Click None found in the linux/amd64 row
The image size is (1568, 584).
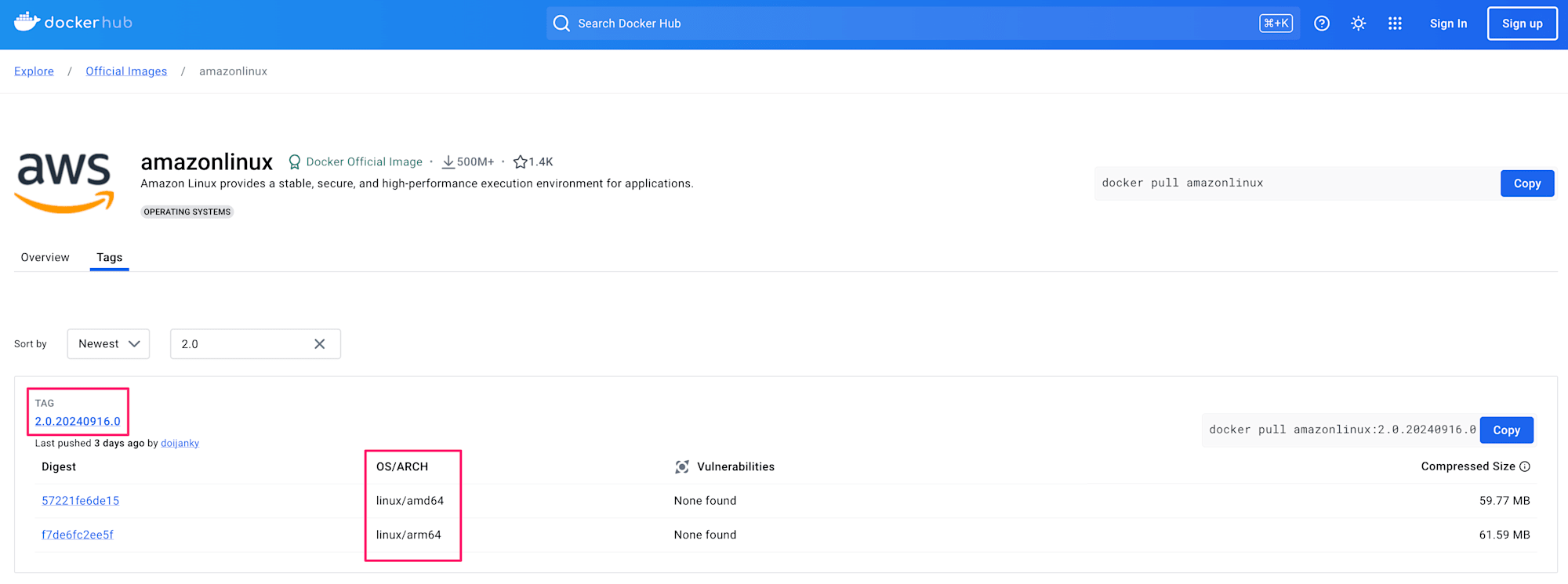705,501
